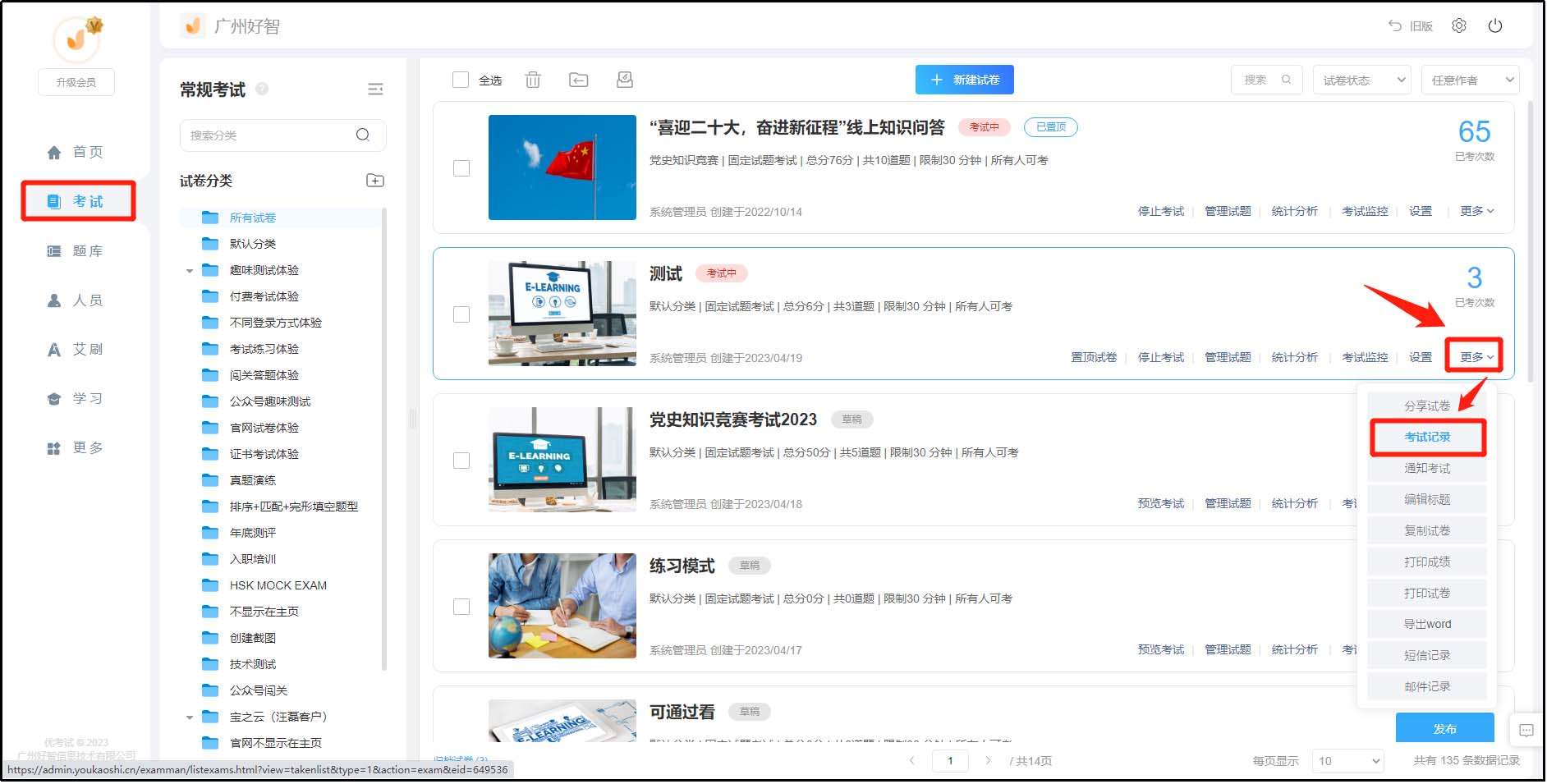Select the checkbox for 练习模式 exam

pyautogui.click(x=461, y=607)
